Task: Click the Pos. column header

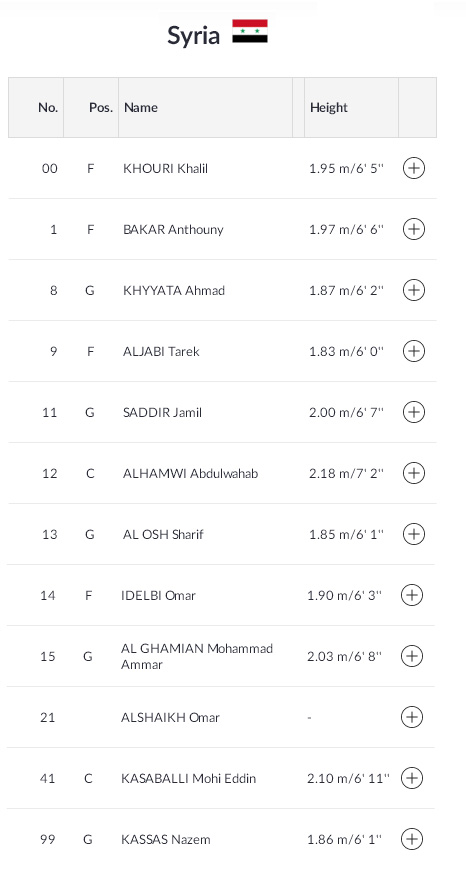Action: pos(101,108)
